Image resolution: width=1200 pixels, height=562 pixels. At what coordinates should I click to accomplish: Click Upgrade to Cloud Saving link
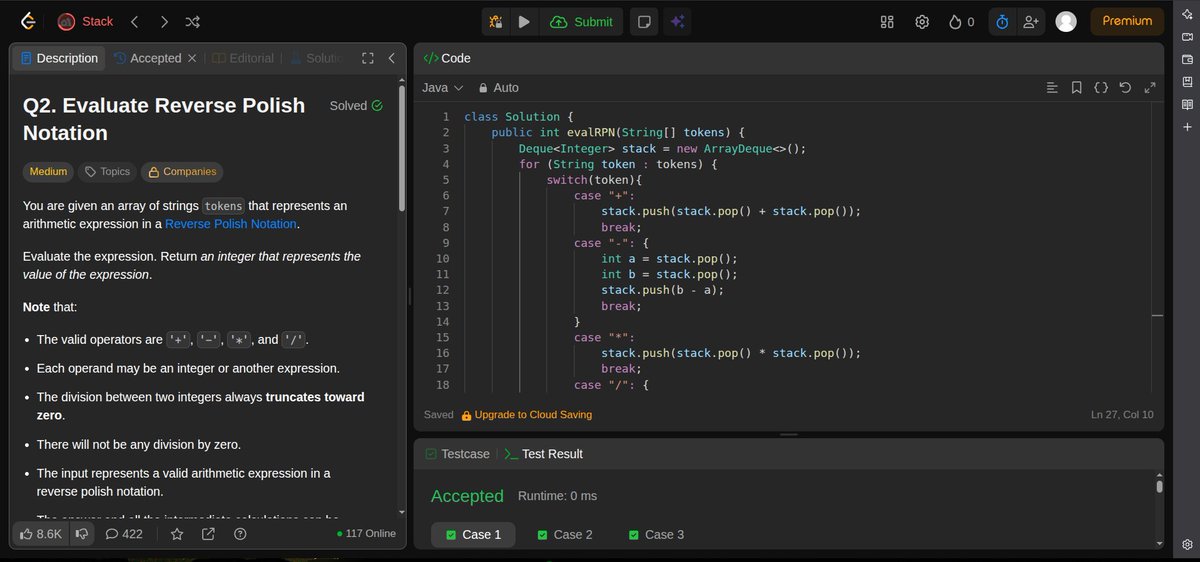(x=526, y=415)
